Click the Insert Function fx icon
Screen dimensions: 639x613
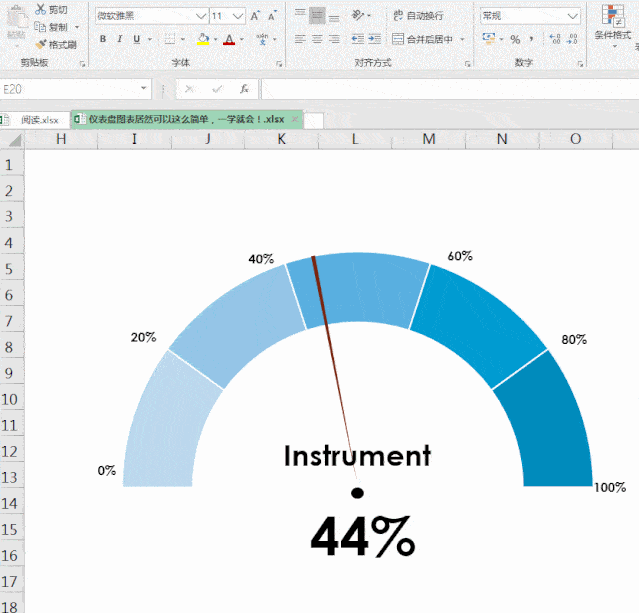pyautogui.click(x=244, y=89)
